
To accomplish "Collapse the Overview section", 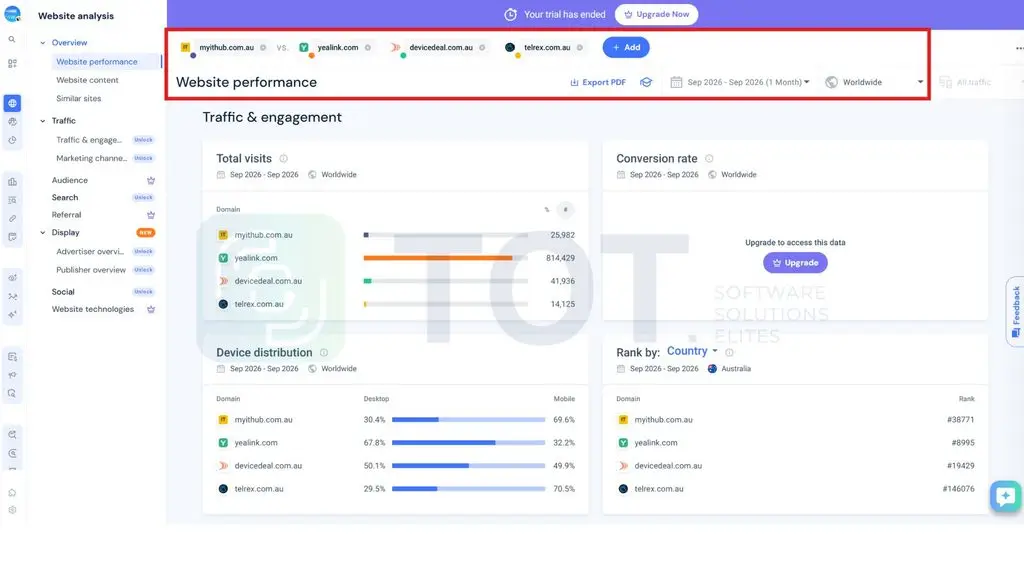I will tap(43, 43).
